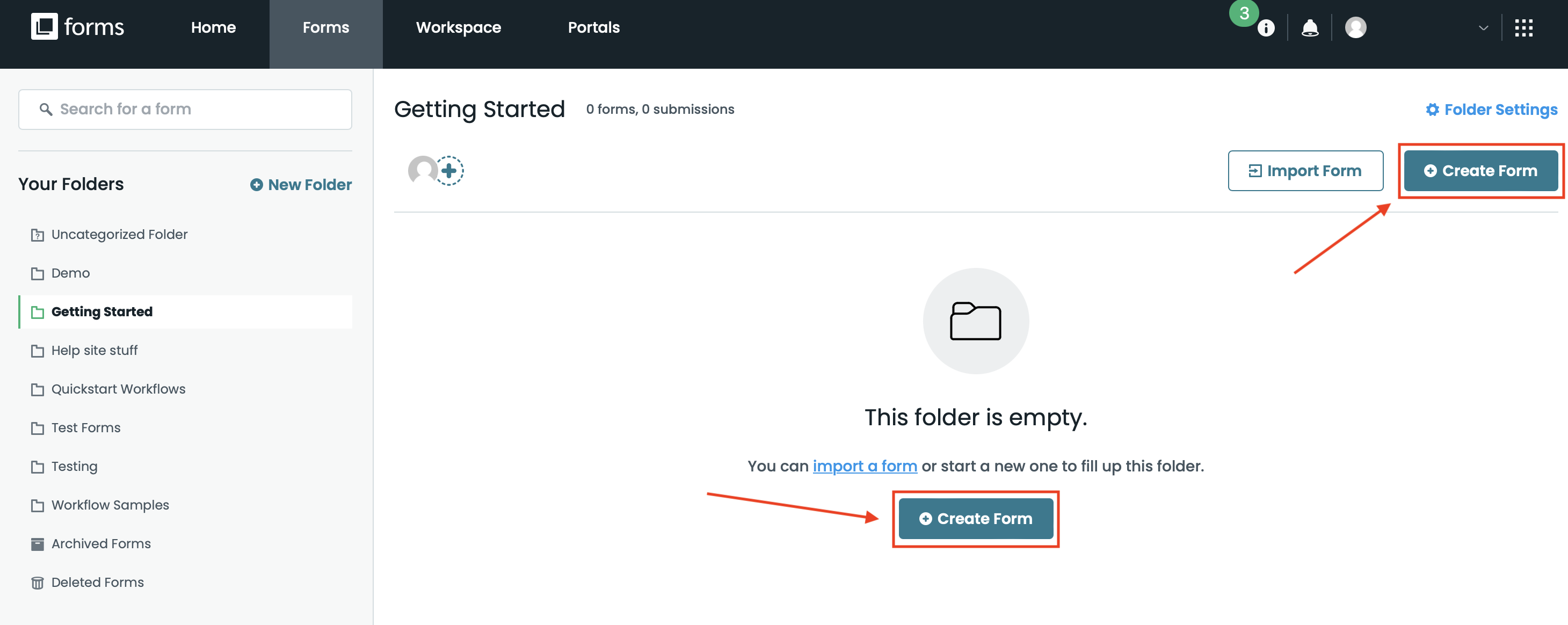The height and width of the screenshot is (625, 1568).
Task: Select the Getting Started folder
Action: coord(101,311)
